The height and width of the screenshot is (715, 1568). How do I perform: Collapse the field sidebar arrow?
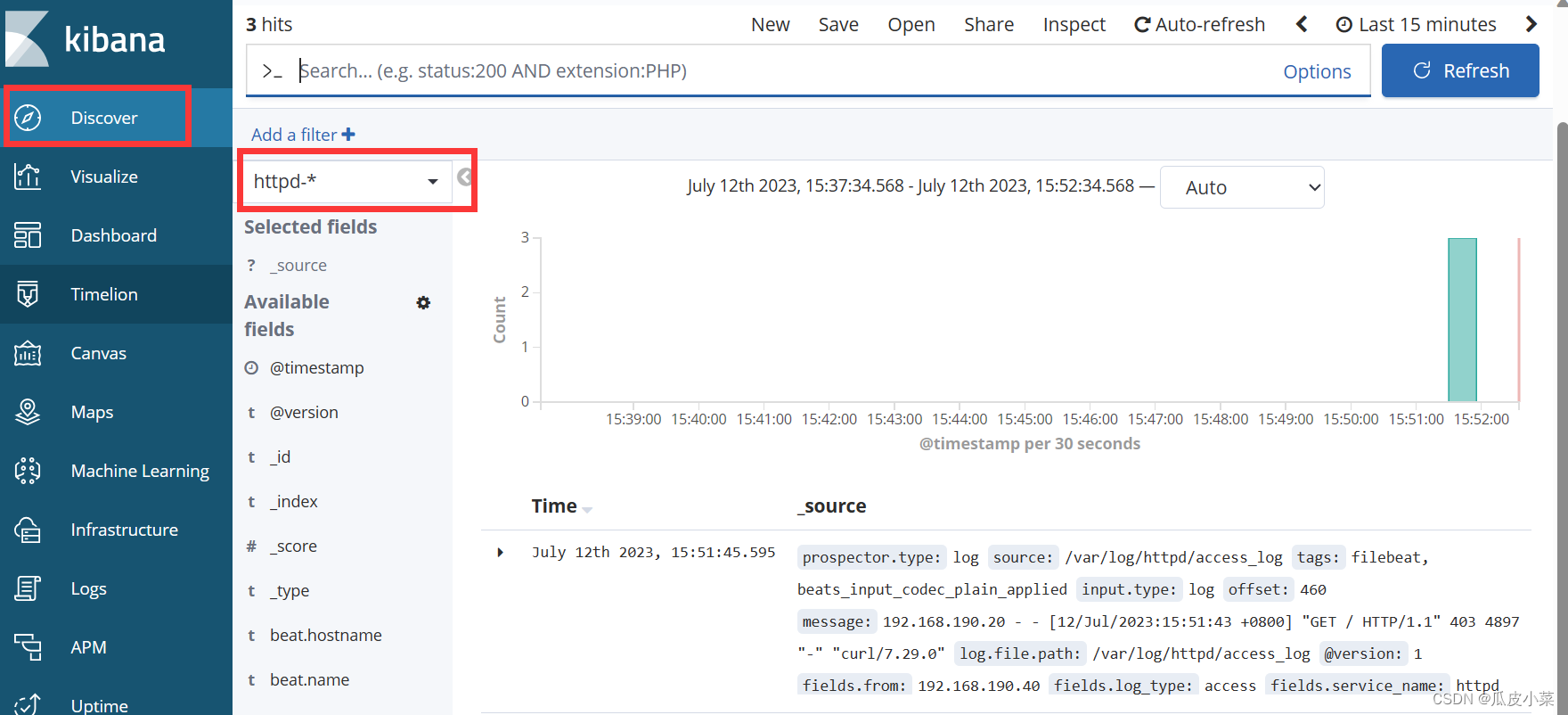click(464, 177)
